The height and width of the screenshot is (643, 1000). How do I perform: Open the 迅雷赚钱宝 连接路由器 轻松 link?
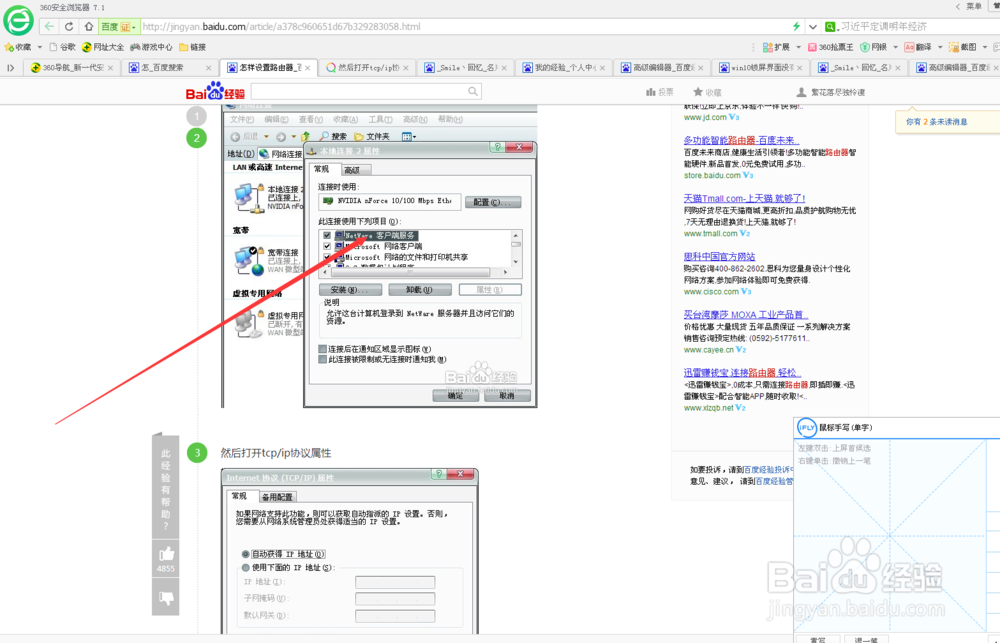[x=742, y=373]
